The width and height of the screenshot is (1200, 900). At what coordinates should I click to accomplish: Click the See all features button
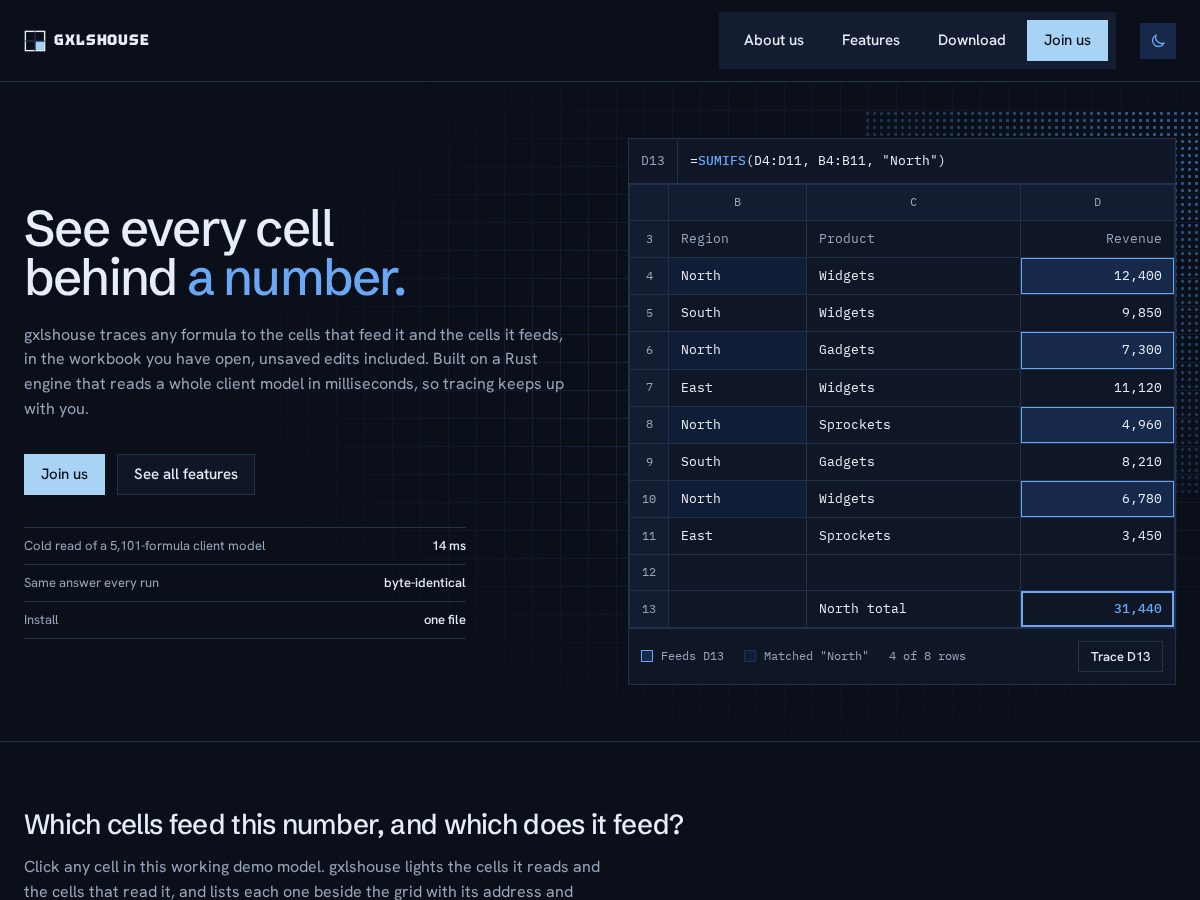186,474
